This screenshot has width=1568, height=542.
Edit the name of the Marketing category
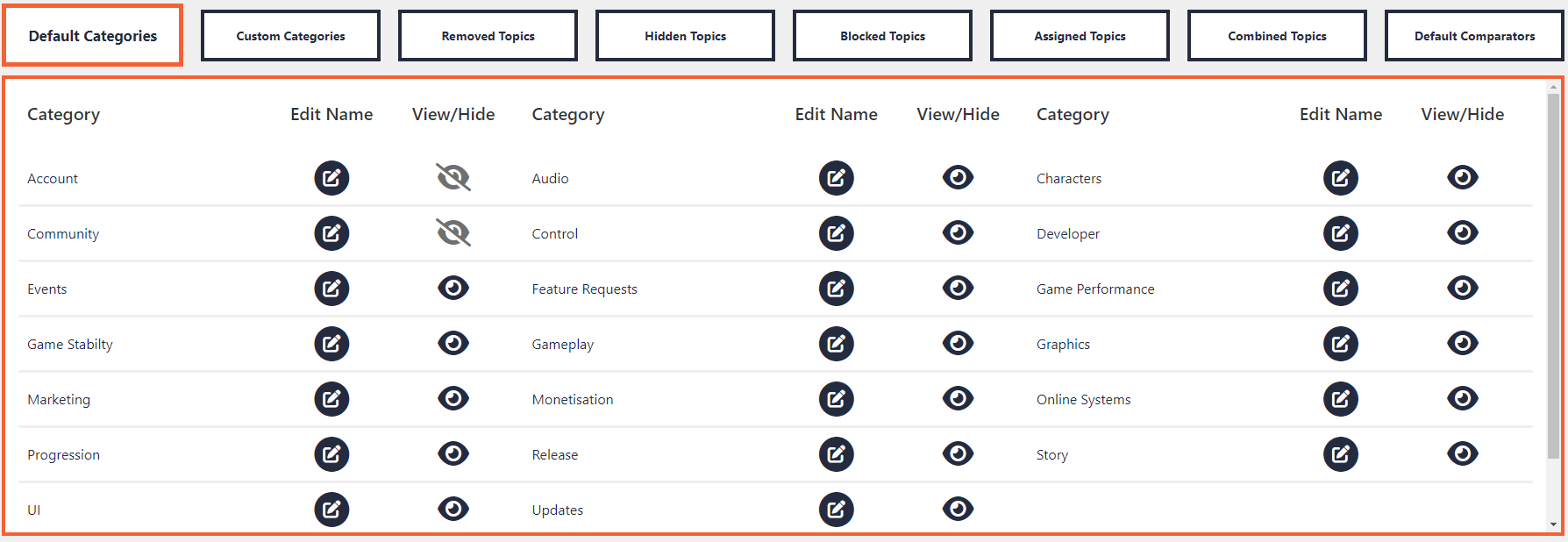coord(331,399)
